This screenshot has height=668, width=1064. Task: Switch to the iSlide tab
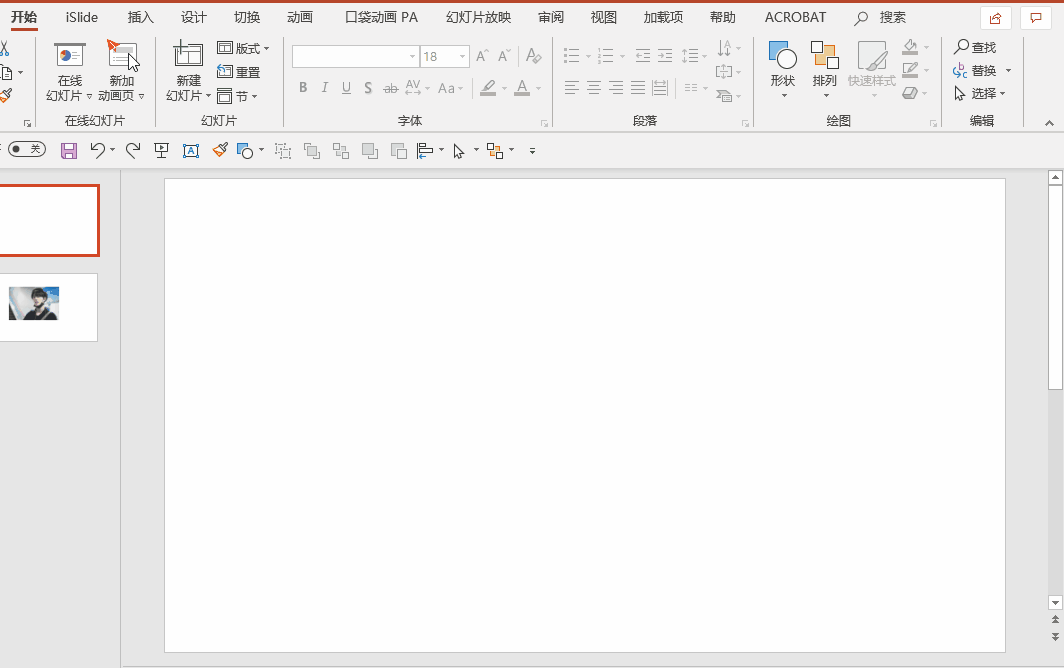[x=81, y=18]
